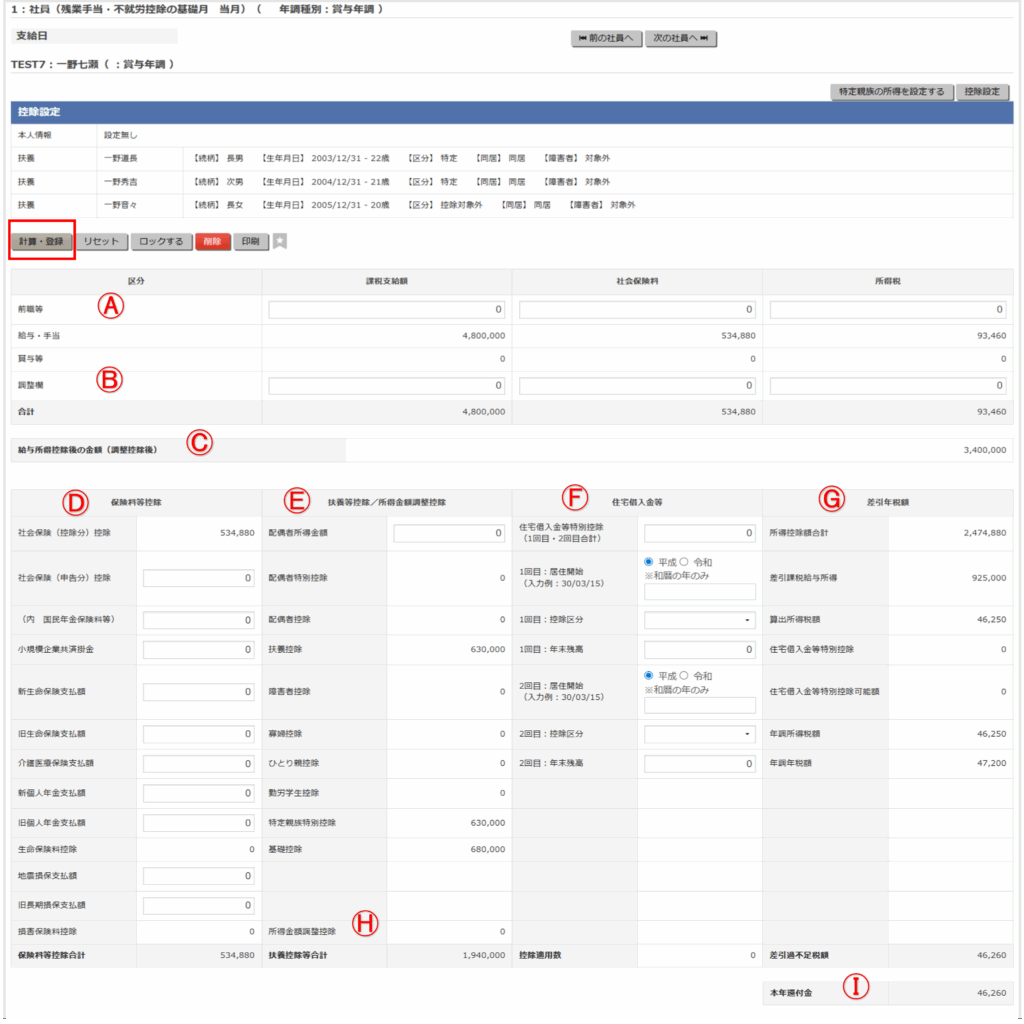Open 控除設定 at top right
This screenshot has width=1024, height=1024.
tap(982, 92)
